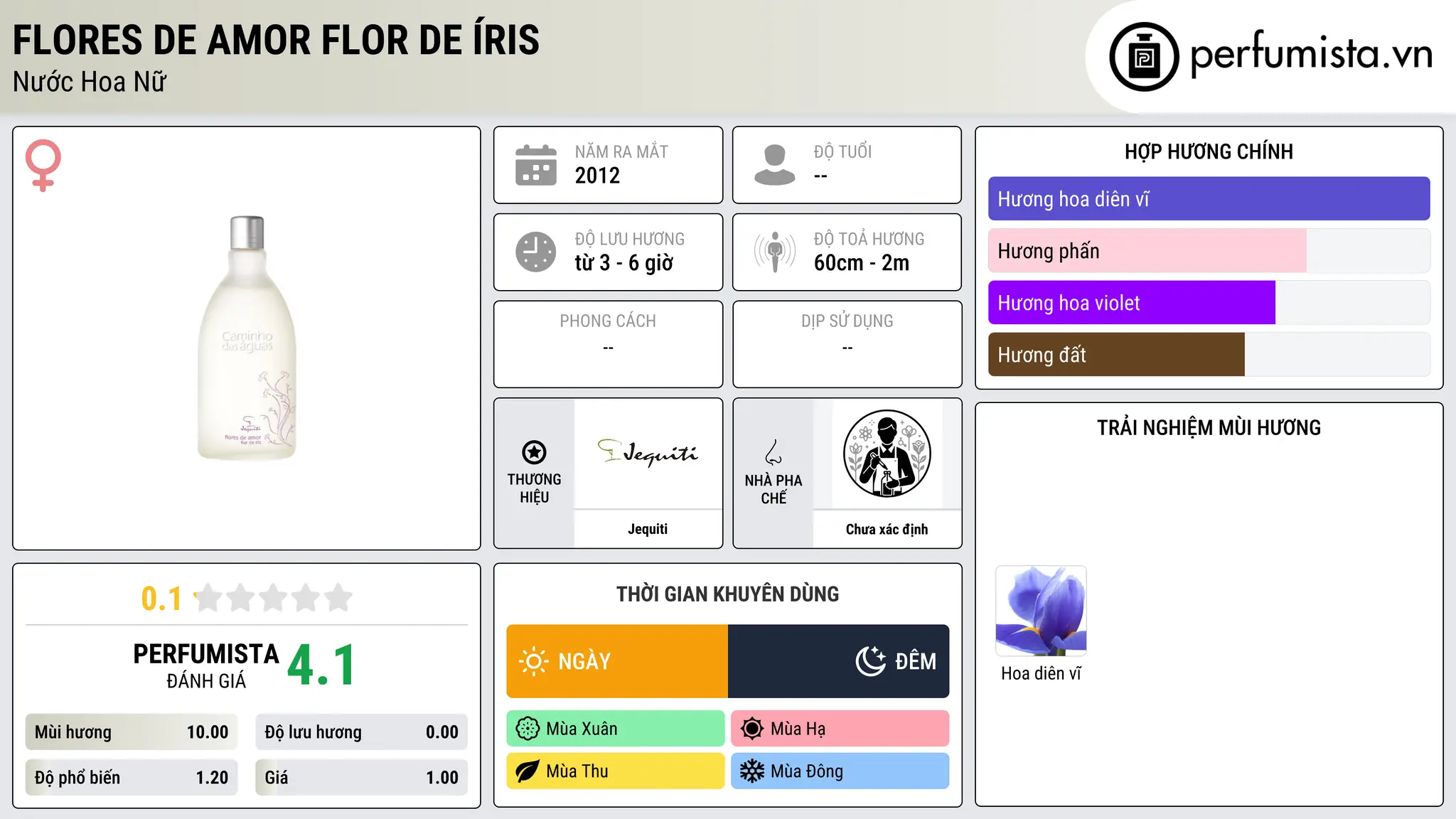The image size is (1456, 819).
Task: Click the sillage value 60cm - 2m
Action: pos(862,263)
